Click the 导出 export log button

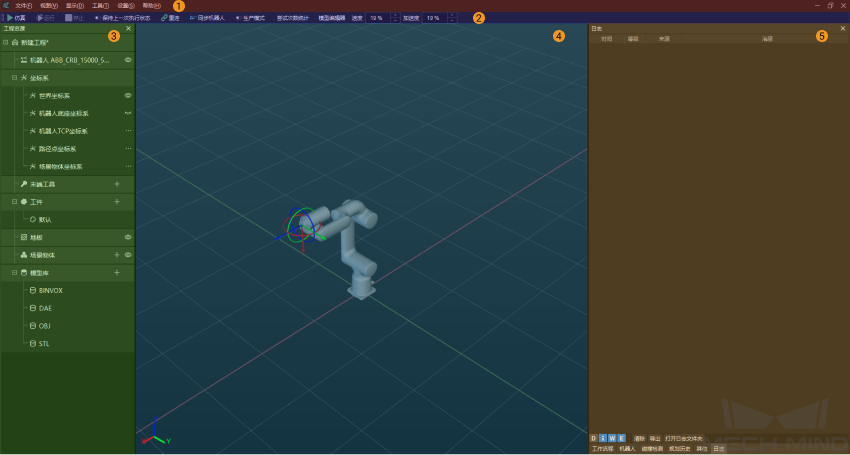(x=655, y=438)
